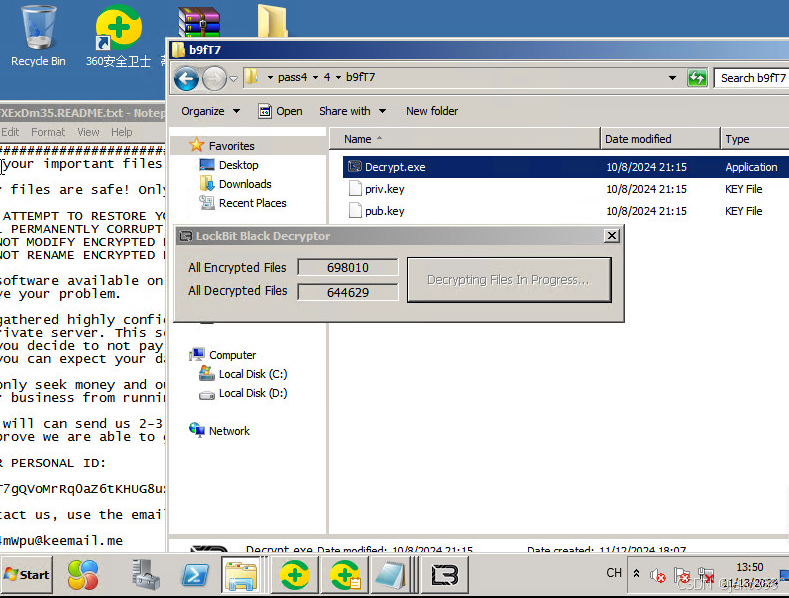Open the colorful pinwheel taskbar icon
Viewport: 789px width, 598px height.
click(x=83, y=575)
